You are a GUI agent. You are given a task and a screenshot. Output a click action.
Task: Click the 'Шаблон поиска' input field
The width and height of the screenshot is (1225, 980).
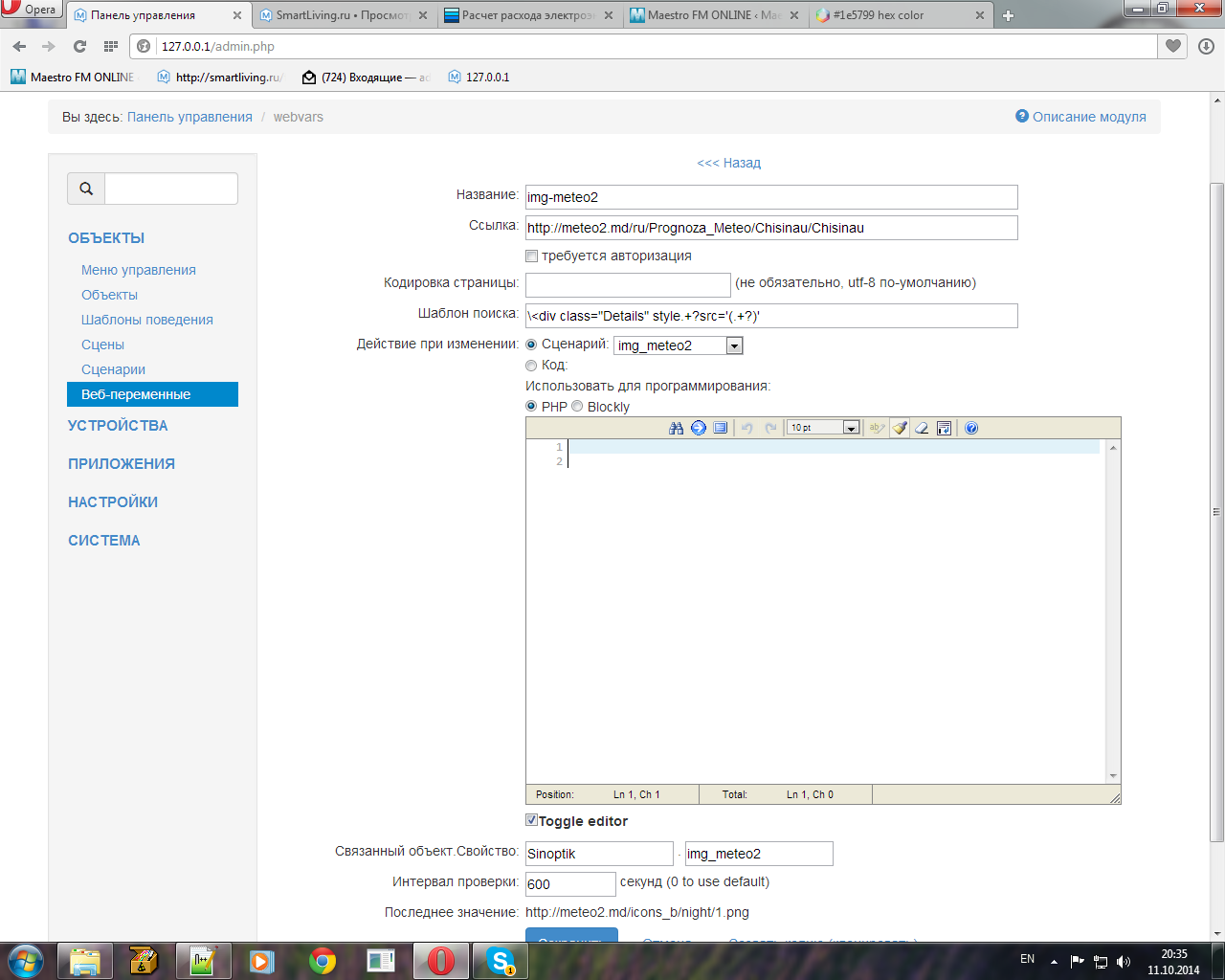click(771, 316)
